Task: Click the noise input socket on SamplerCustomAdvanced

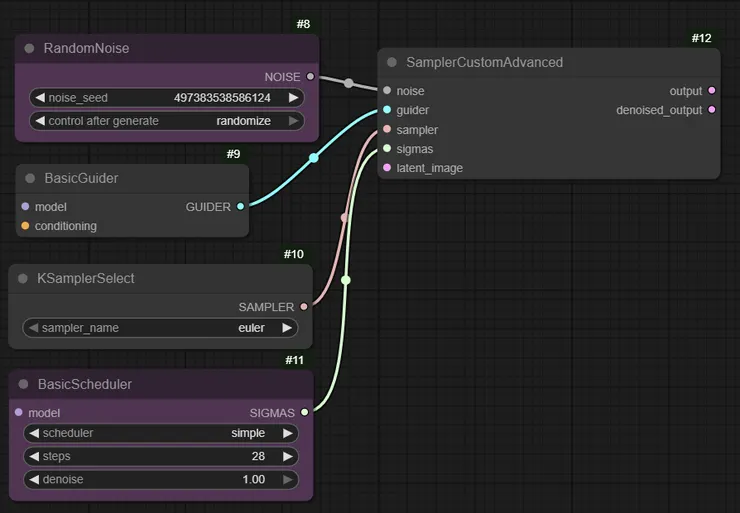Action: pos(387,90)
